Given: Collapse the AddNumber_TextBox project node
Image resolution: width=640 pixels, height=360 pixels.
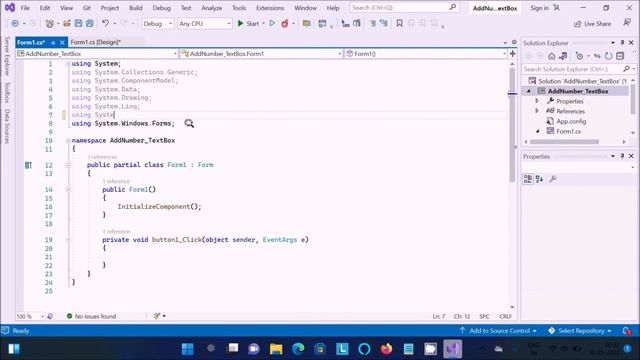Looking at the screenshot, I should (529, 91).
